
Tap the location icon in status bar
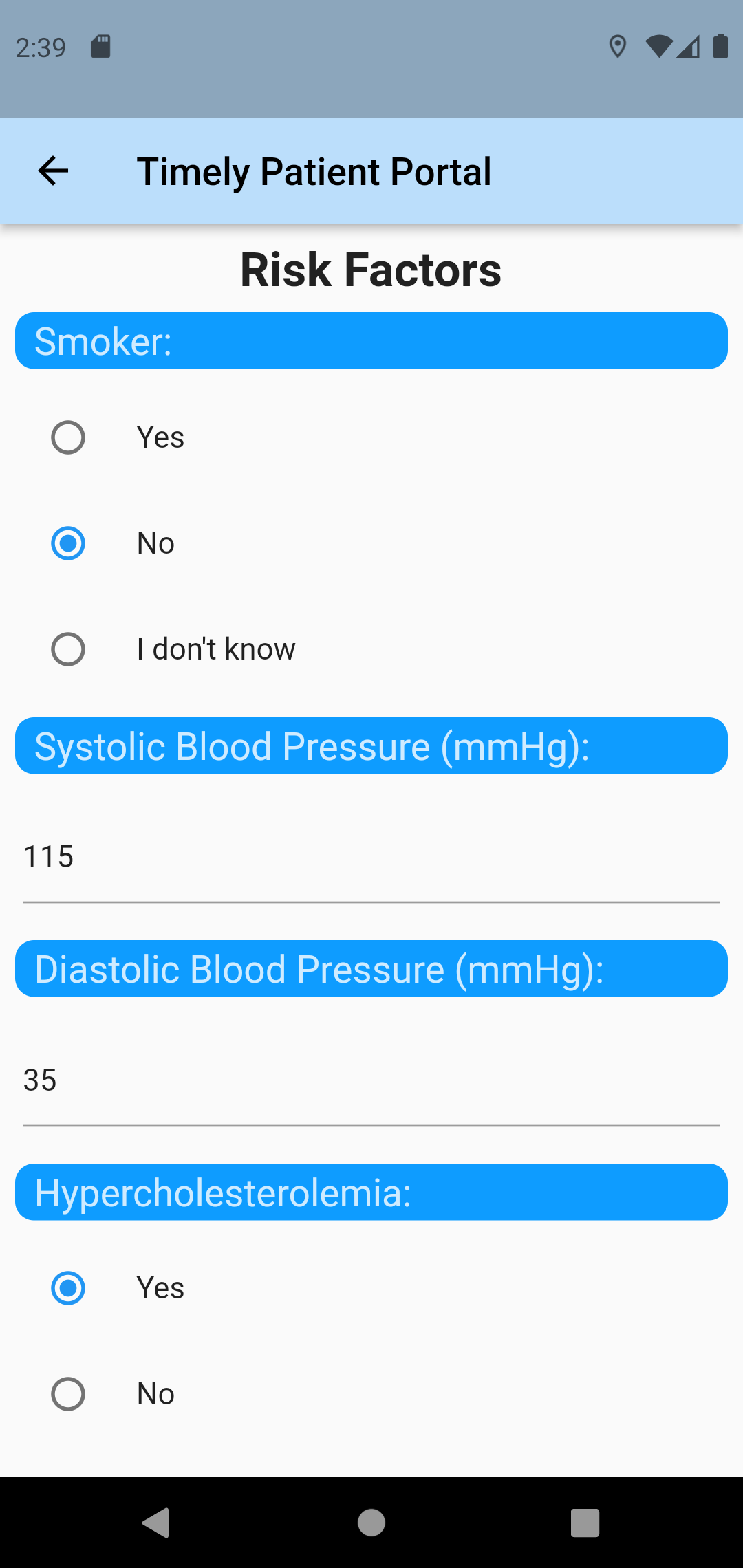tap(618, 47)
